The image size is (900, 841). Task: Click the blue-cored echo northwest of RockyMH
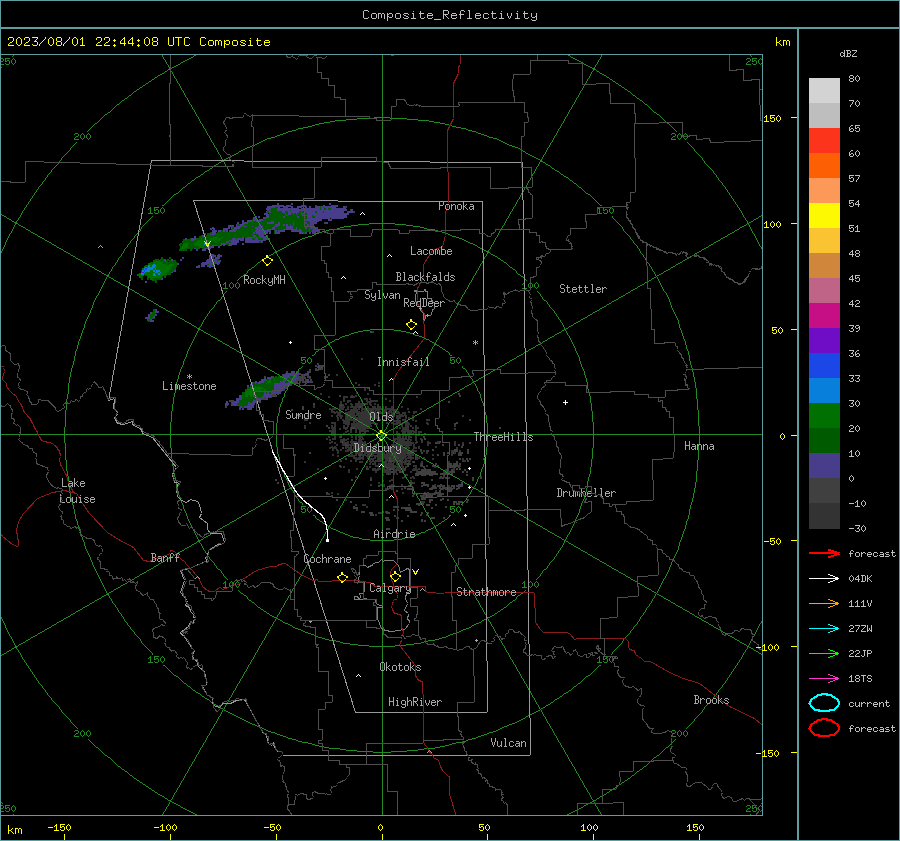point(157,269)
